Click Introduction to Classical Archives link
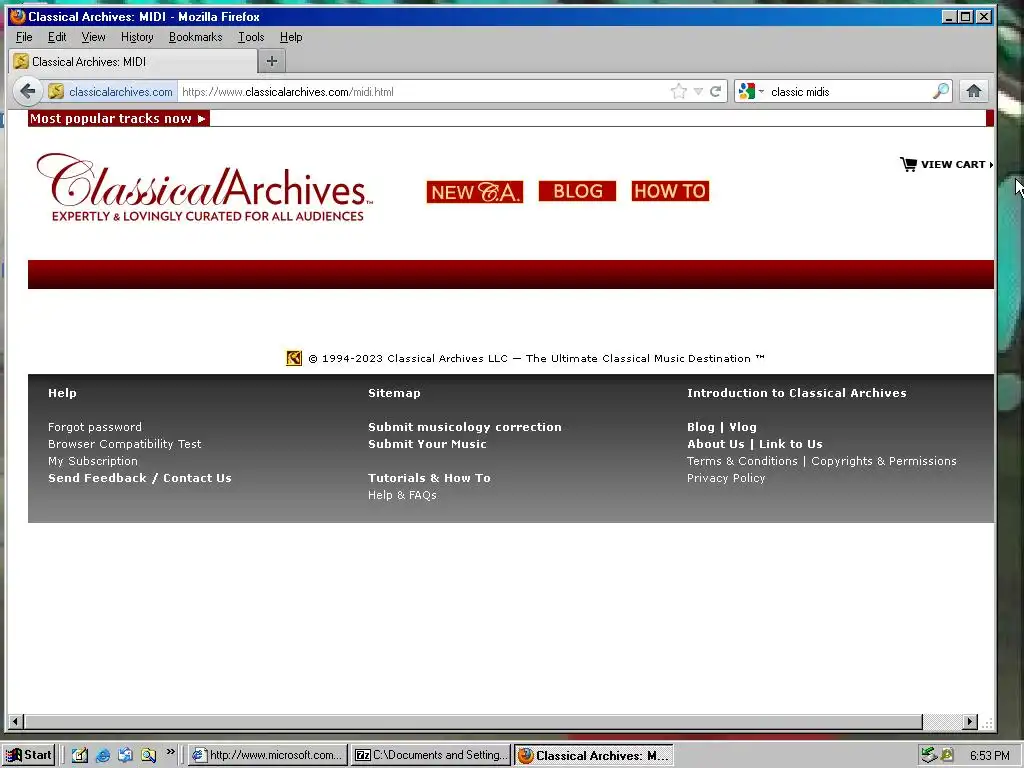Image resolution: width=1024 pixels, height=768 pixels. click(797, 393)
